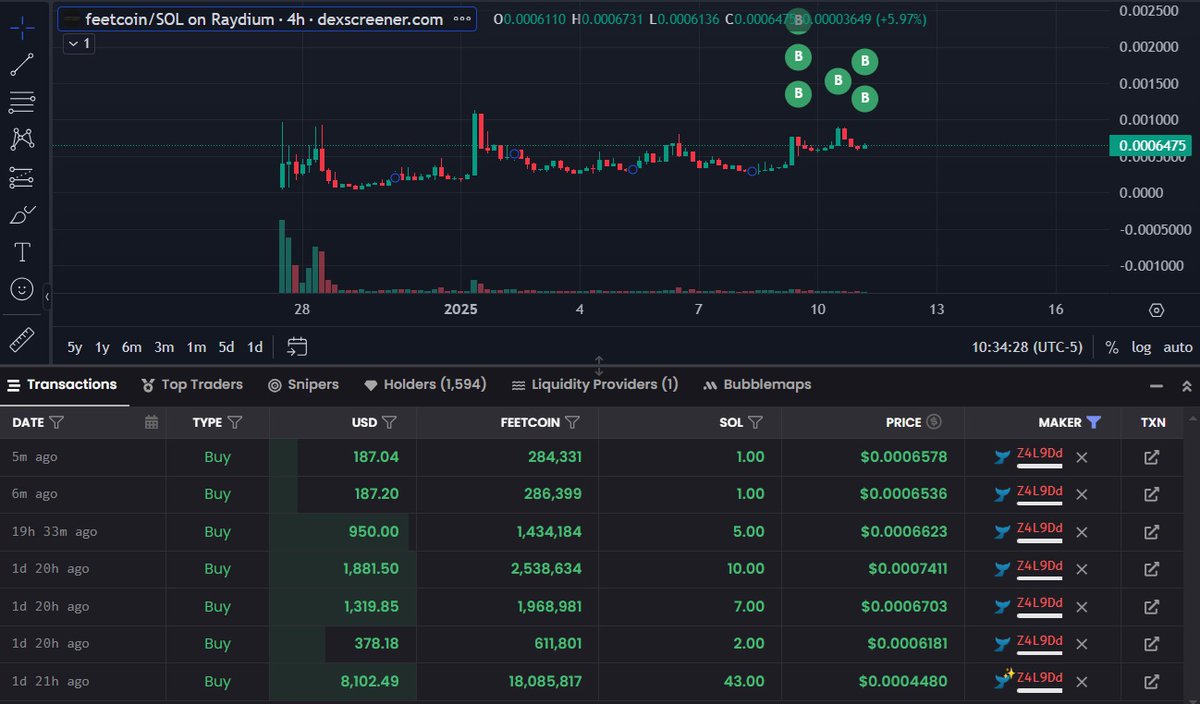Remove maker filter on the 8,102.49 USD row
Viewport: 1200px width, 704px height.
pyautogui.click(x=1082, y=682)
